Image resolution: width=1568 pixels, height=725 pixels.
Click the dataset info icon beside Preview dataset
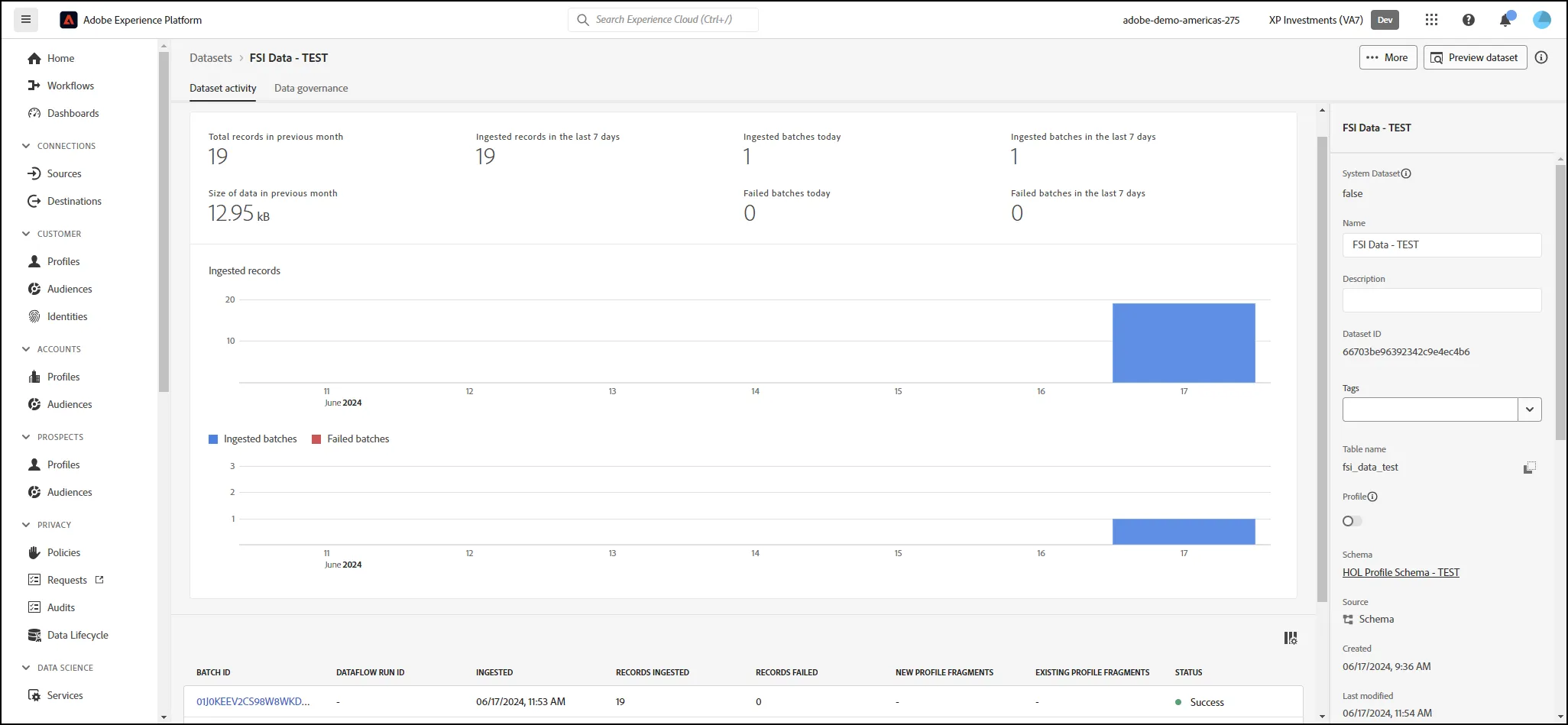pos(1541,57)
